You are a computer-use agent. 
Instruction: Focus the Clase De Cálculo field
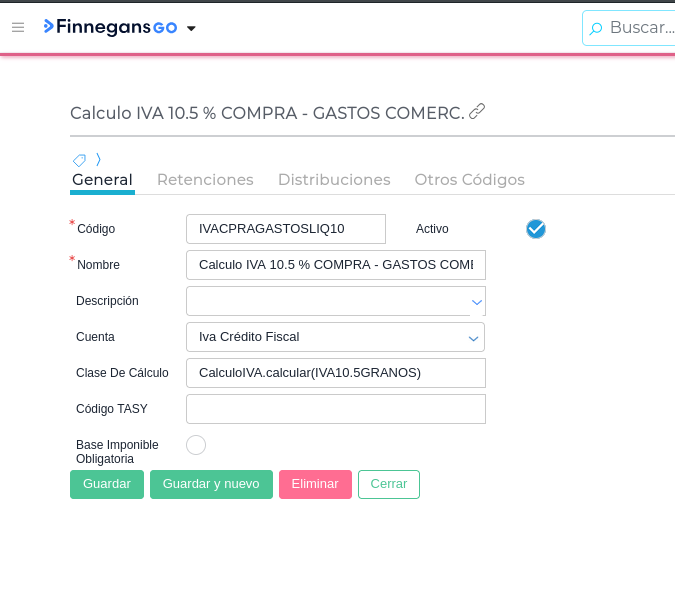point(336,373)
